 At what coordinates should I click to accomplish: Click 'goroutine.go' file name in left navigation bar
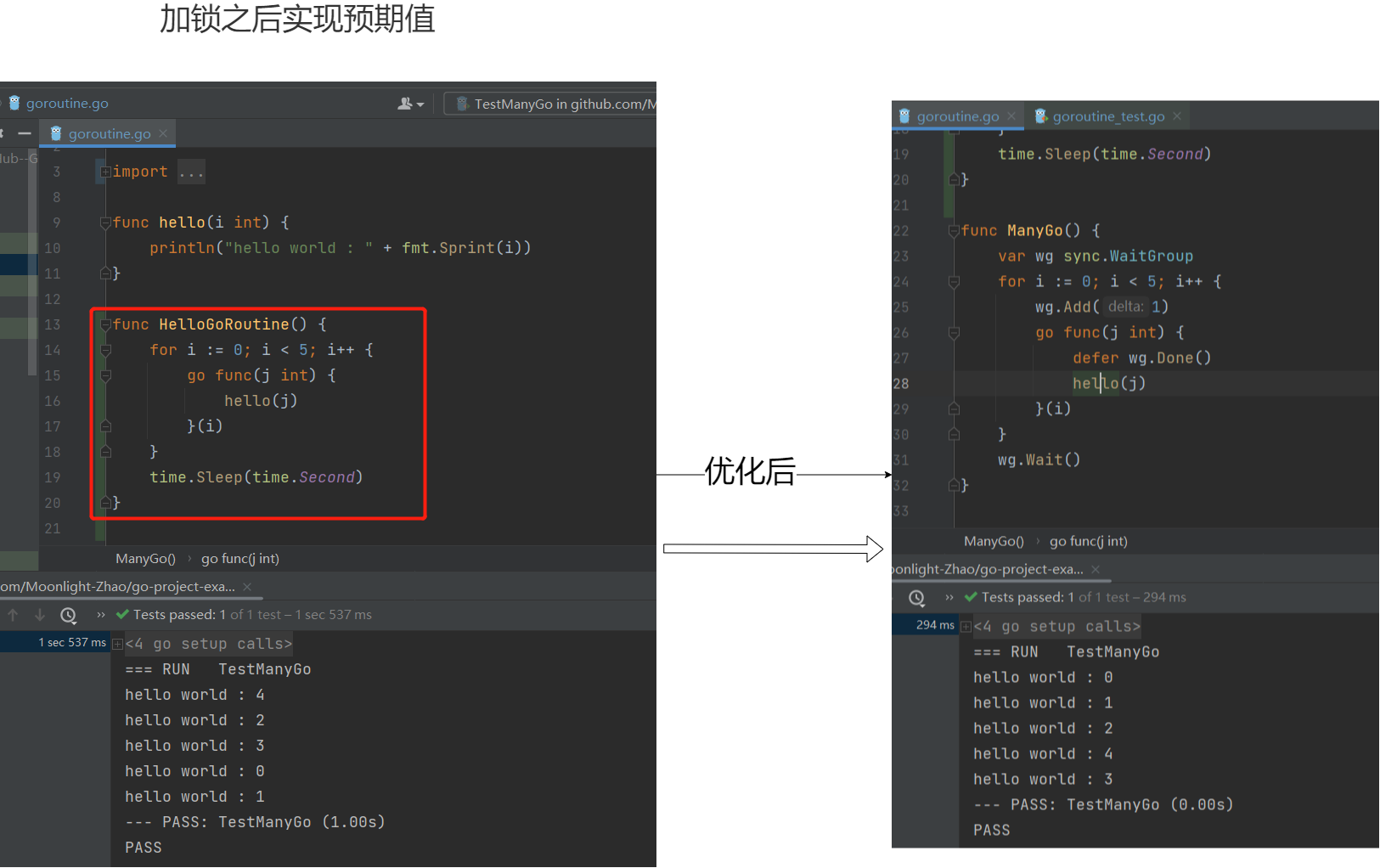[67, 103]
